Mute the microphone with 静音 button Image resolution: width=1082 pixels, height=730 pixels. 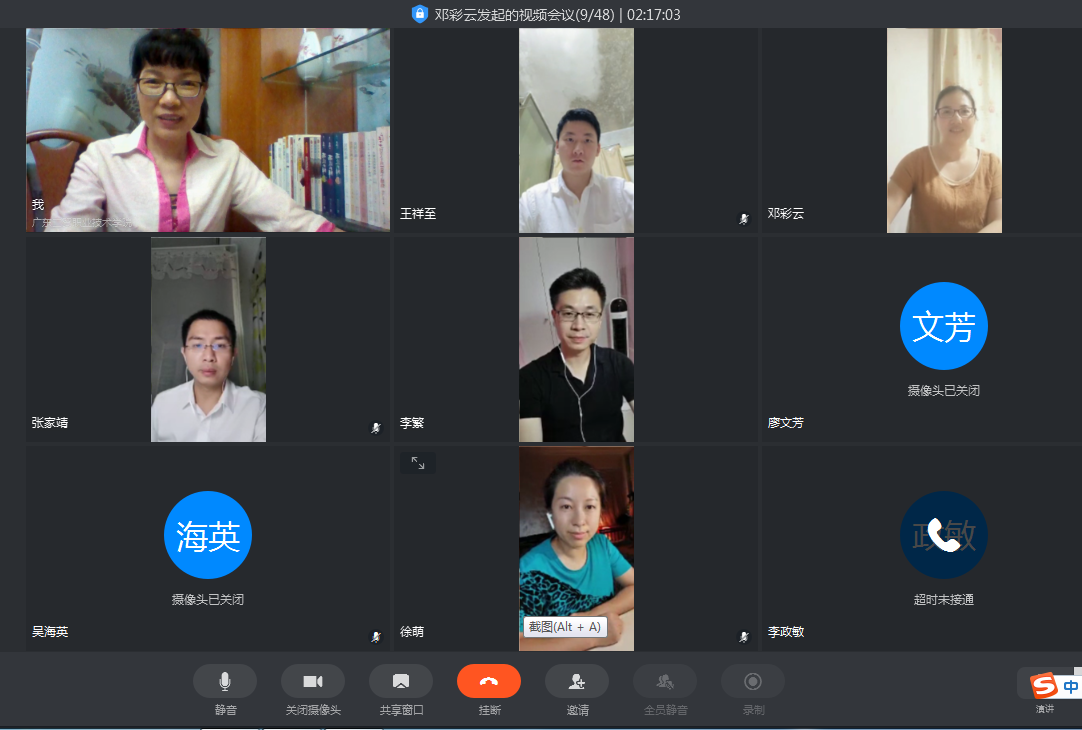tap(225, 681)
